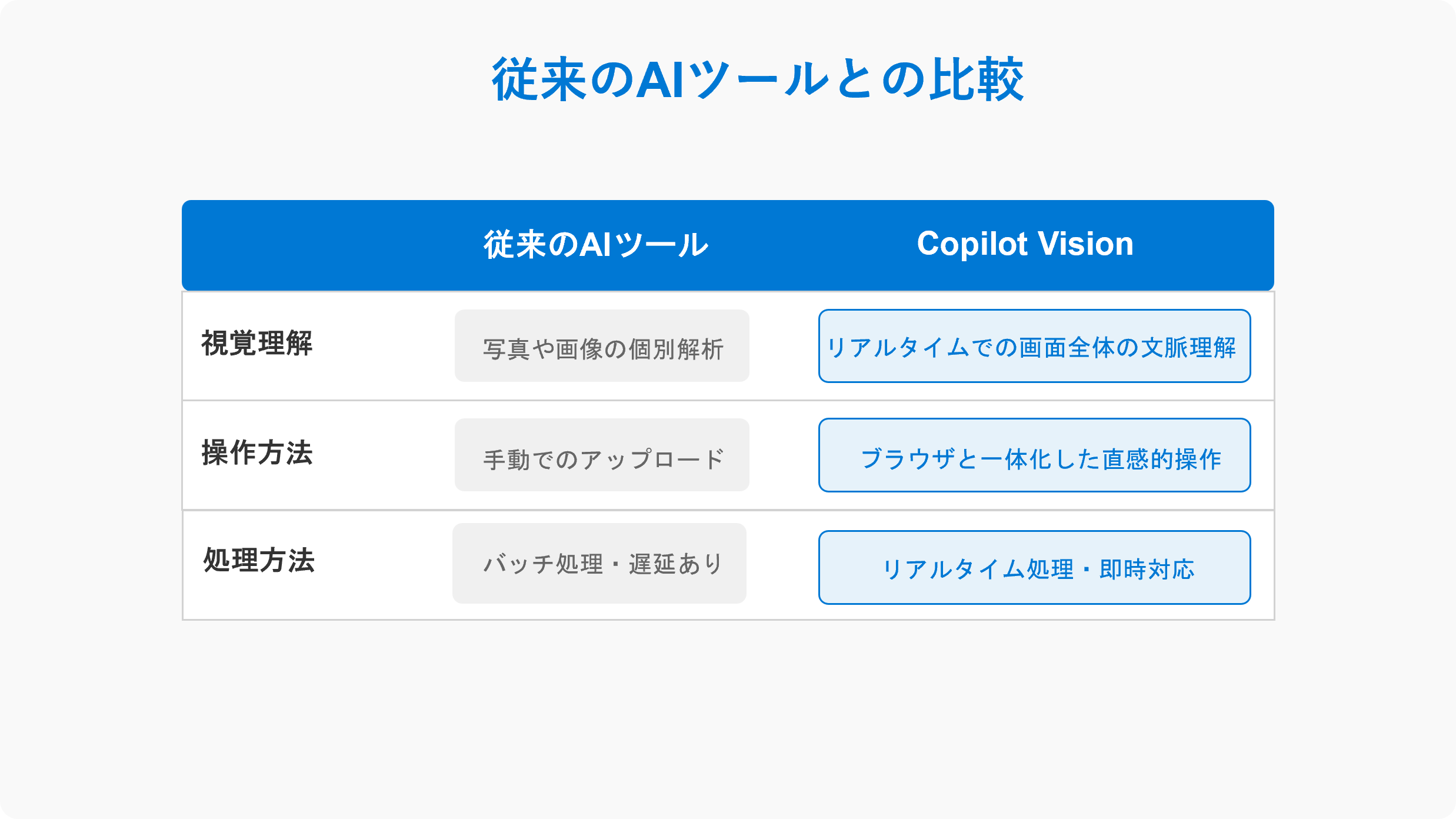The height and width of the screenshot is (819, 1456).
Task: Select the 視覚理解 row label
Action: [x=257, y=344]
